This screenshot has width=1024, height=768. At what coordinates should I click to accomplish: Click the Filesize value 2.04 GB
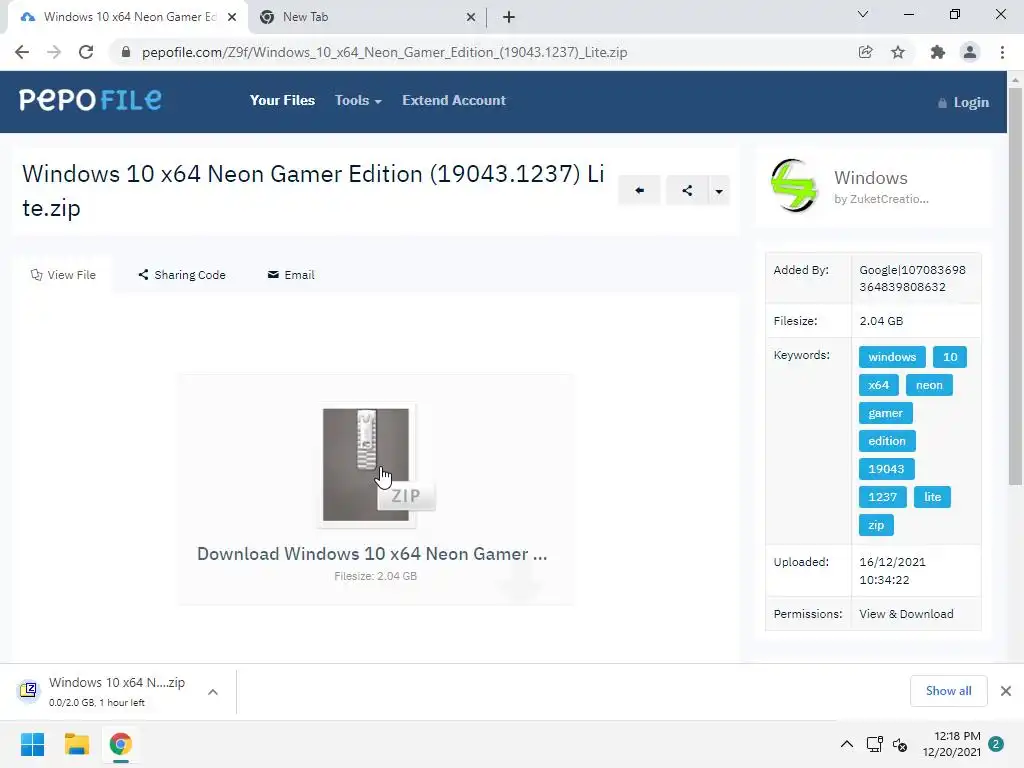(x=881, y=321)
